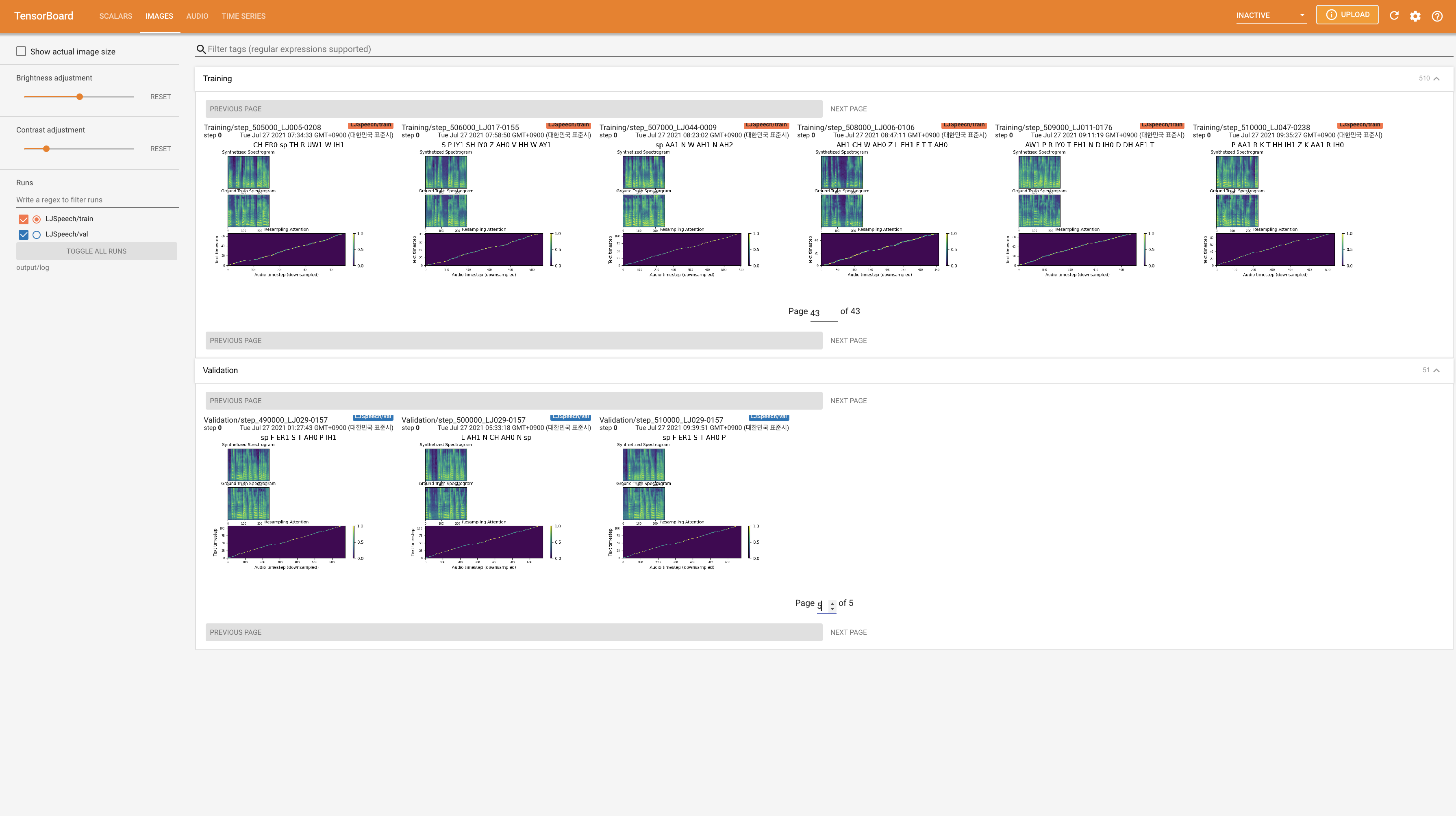Click the contrast adjustment slider handle

tap(46, 149)
